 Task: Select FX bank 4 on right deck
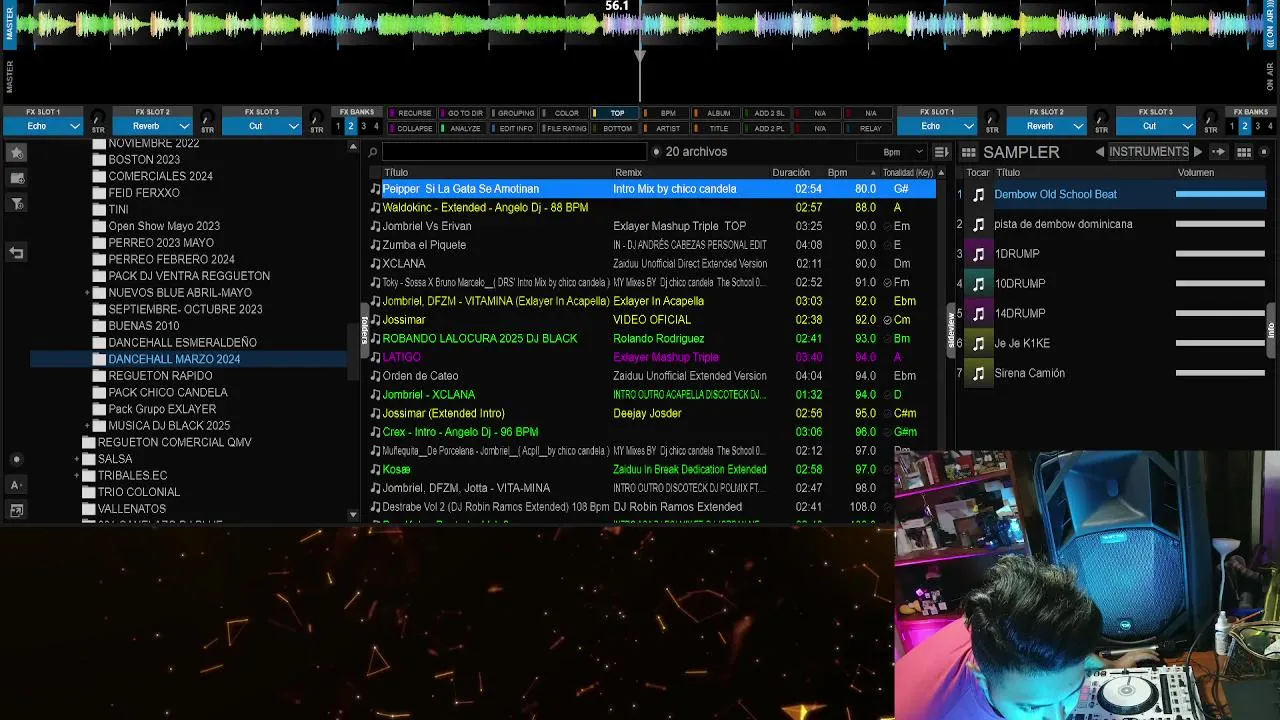point(1271,127)
